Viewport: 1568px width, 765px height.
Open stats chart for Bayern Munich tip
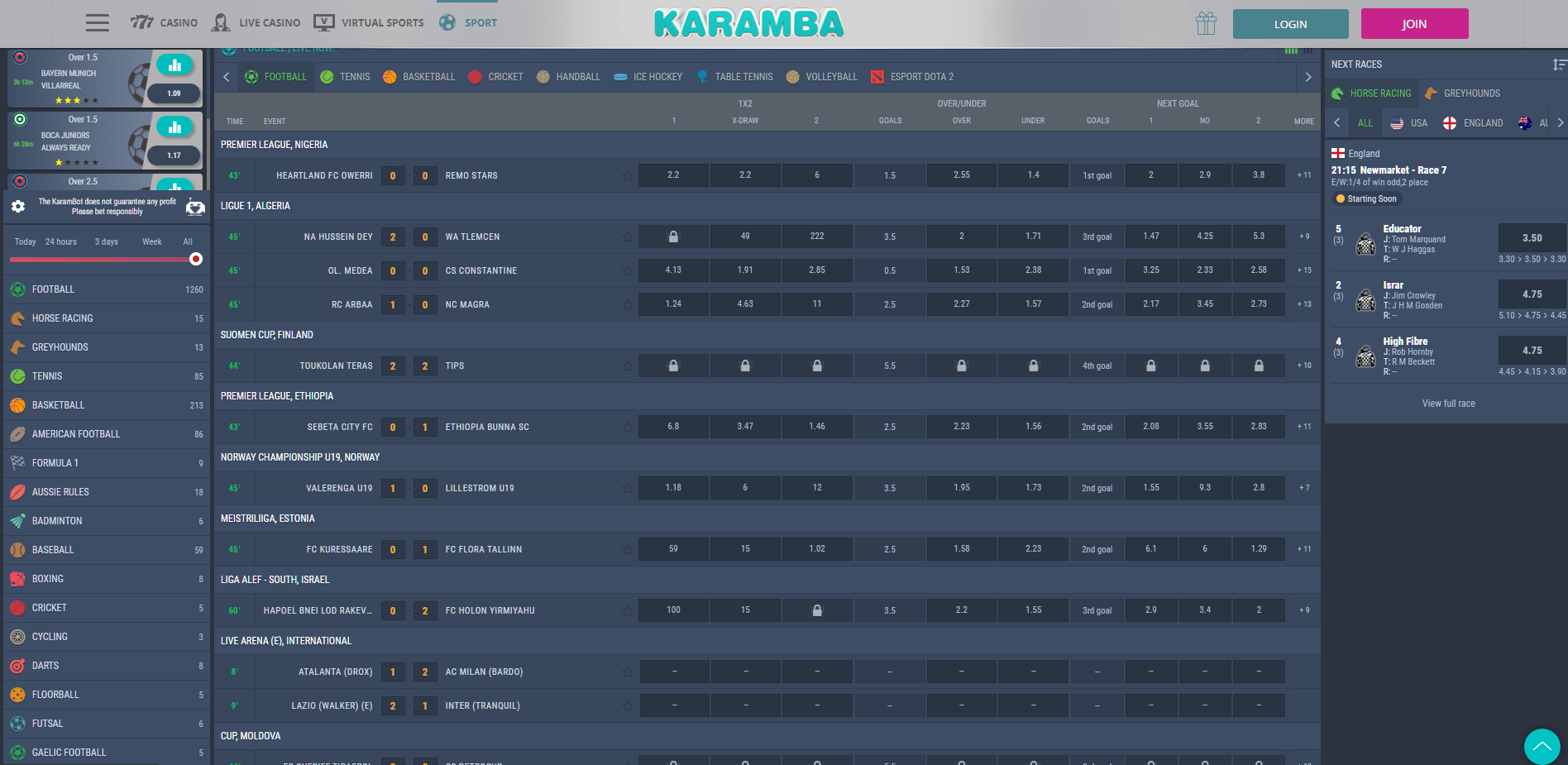coord(174,65)
